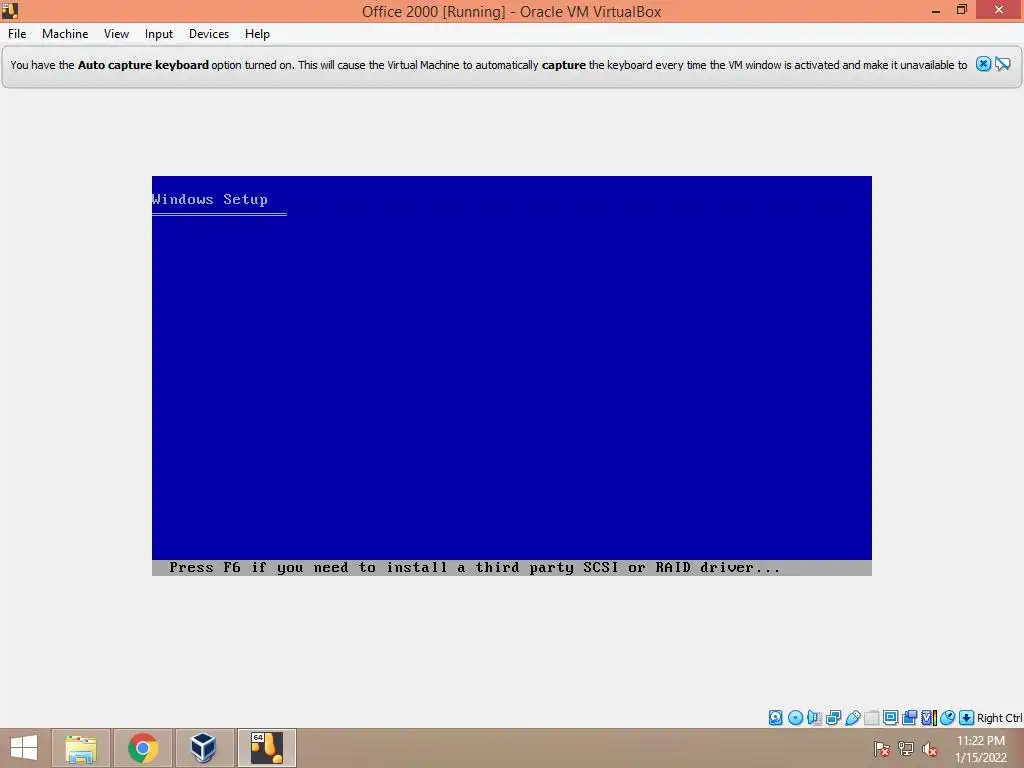Click the mouse integration status icon
The image size is (1024, 768).
[x=947, y=718]
